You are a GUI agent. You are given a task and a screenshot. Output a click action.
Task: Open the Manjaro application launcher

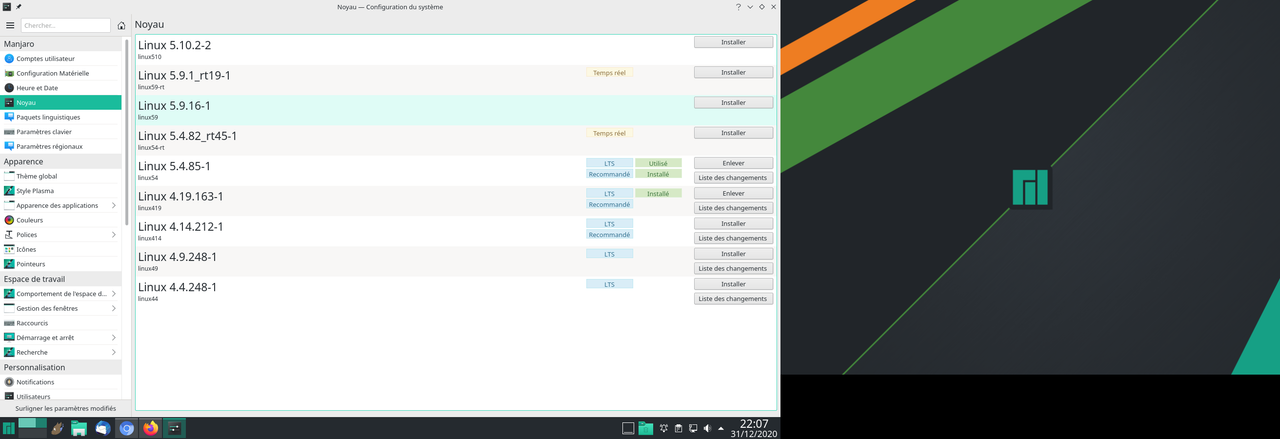tap(9, 428)
